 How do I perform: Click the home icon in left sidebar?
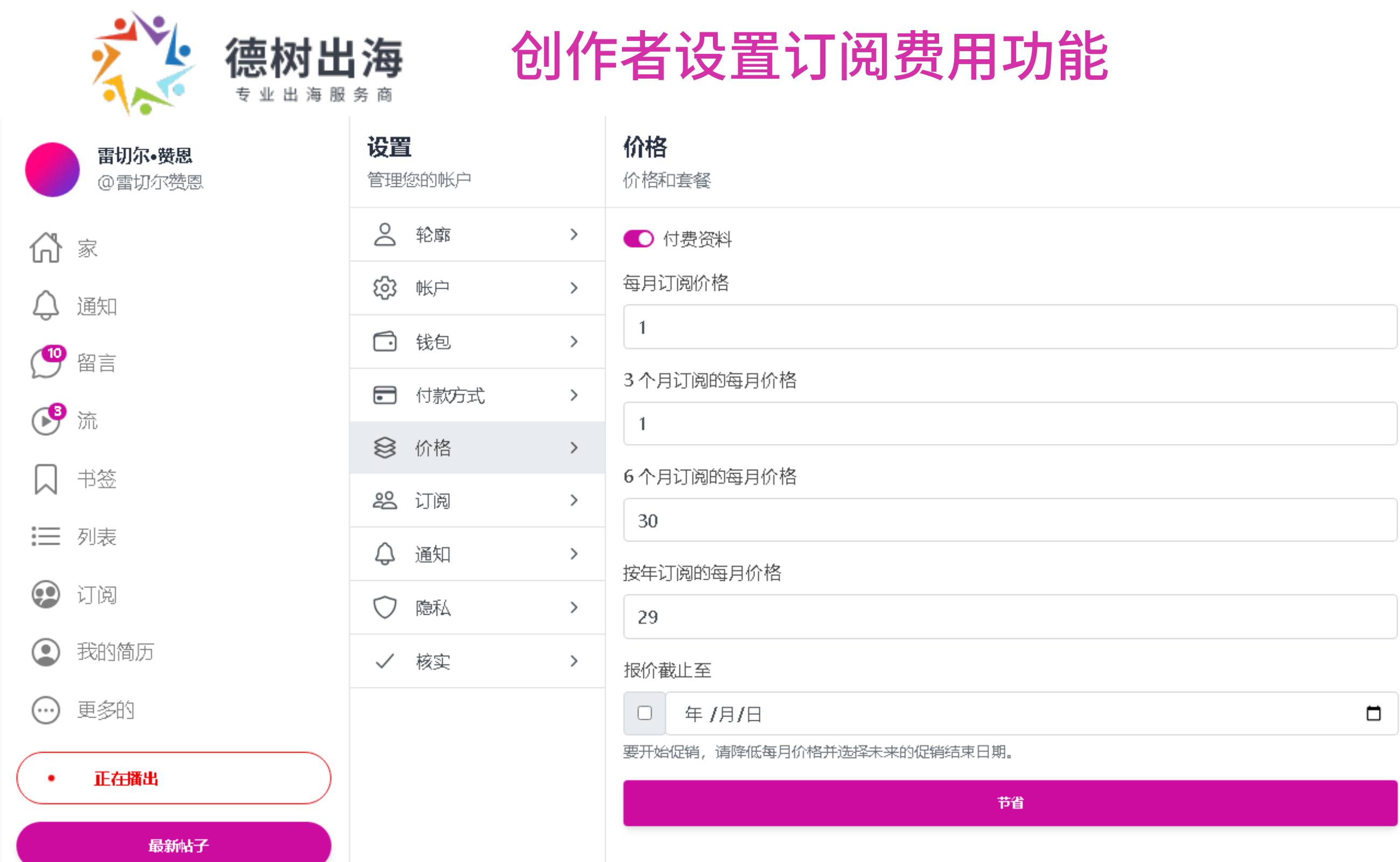click(x=46, y=248)
